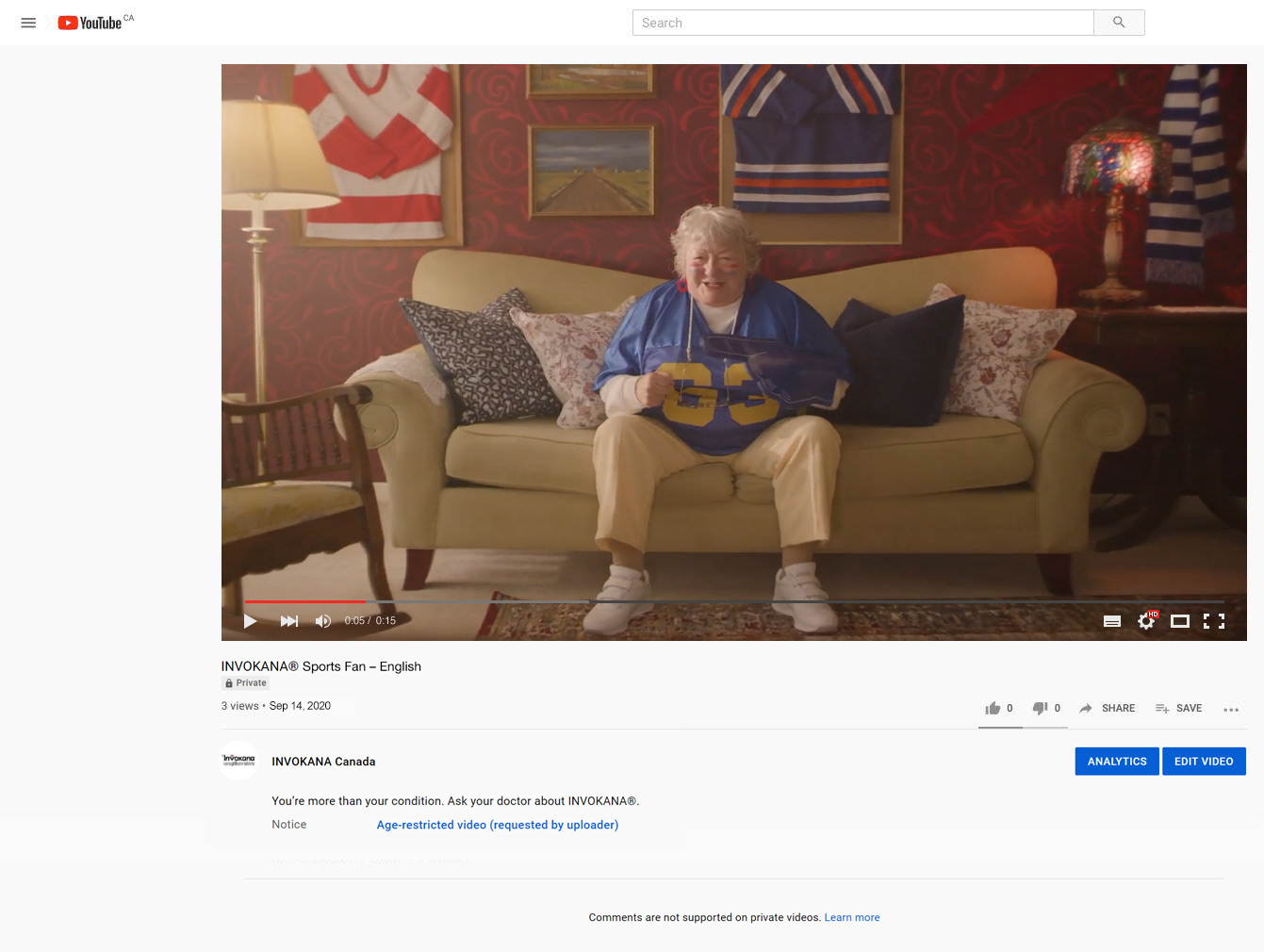Skip to next video
Image resolution: width=1264 pixels, height=952 pixels.
pyautogui.click(x=289, y=621)
